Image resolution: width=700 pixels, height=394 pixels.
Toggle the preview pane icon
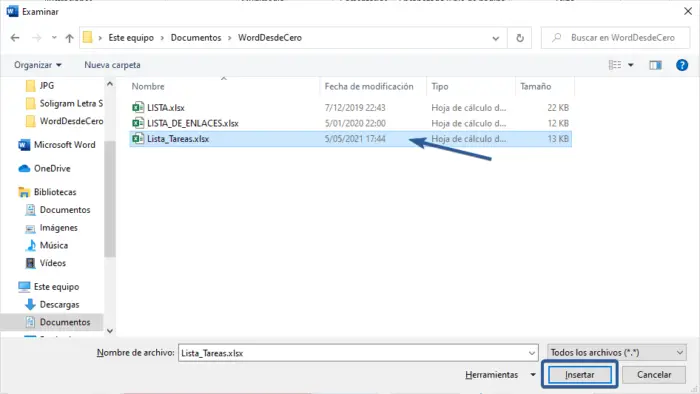click(655, 65)
